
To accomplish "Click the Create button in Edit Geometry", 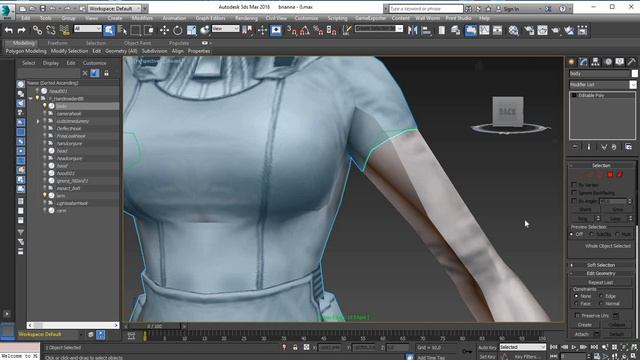I will [584, 325].
